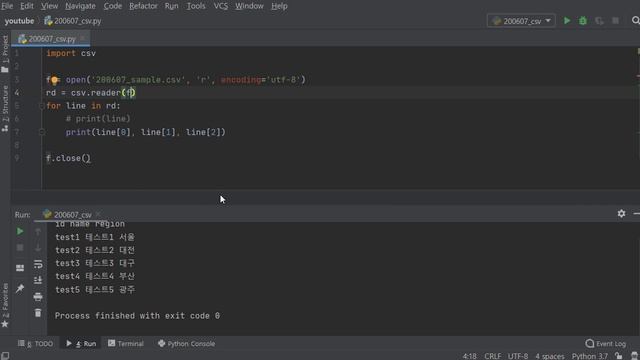Image resolution: width=640 pixels, height=360 pixels.
Task: Toggle soft-wrap icon in Run panel
Action: [38, 264]
